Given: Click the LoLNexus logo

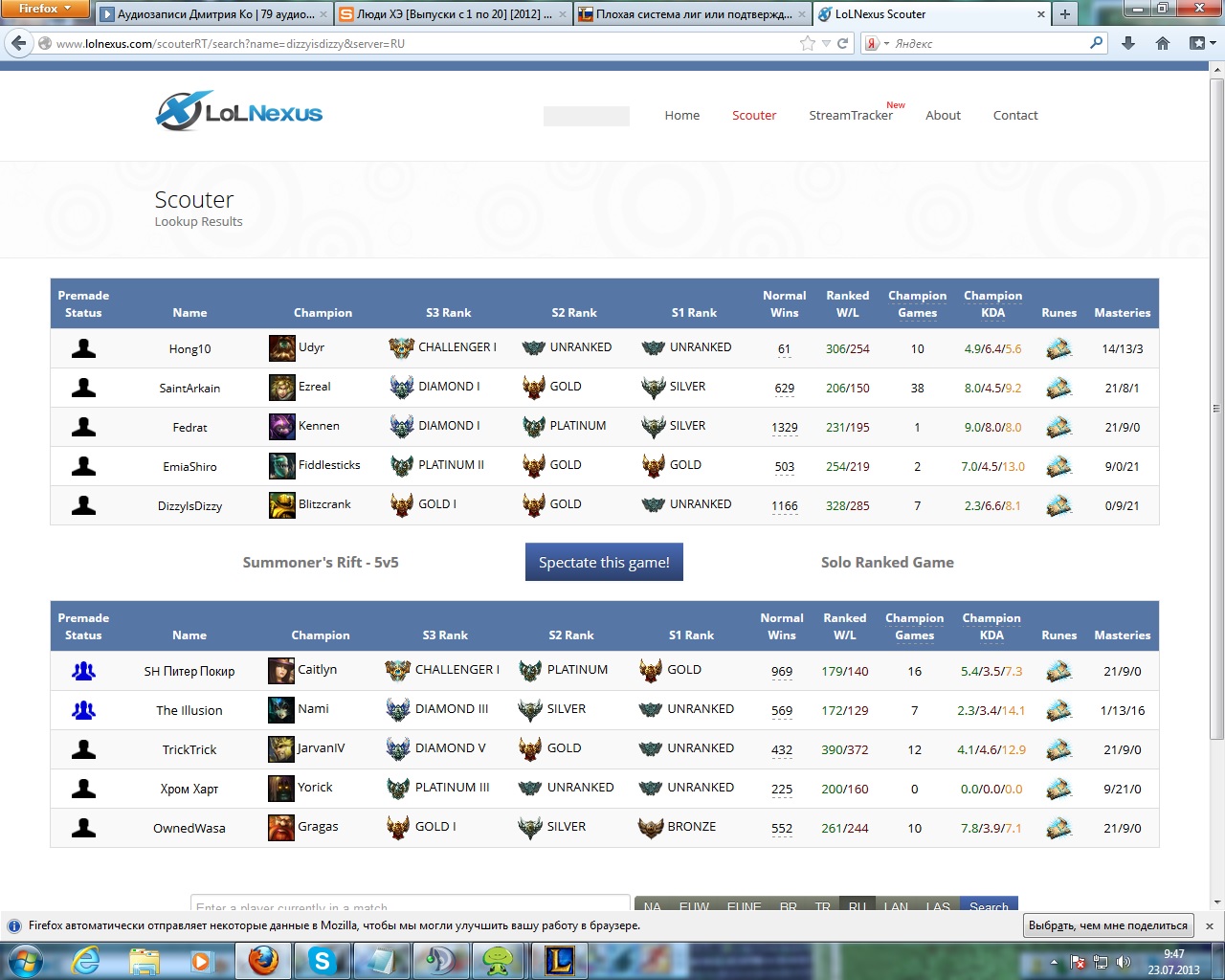Looking at the screenshot, I should pyautogui.click(x=239, y=112).
